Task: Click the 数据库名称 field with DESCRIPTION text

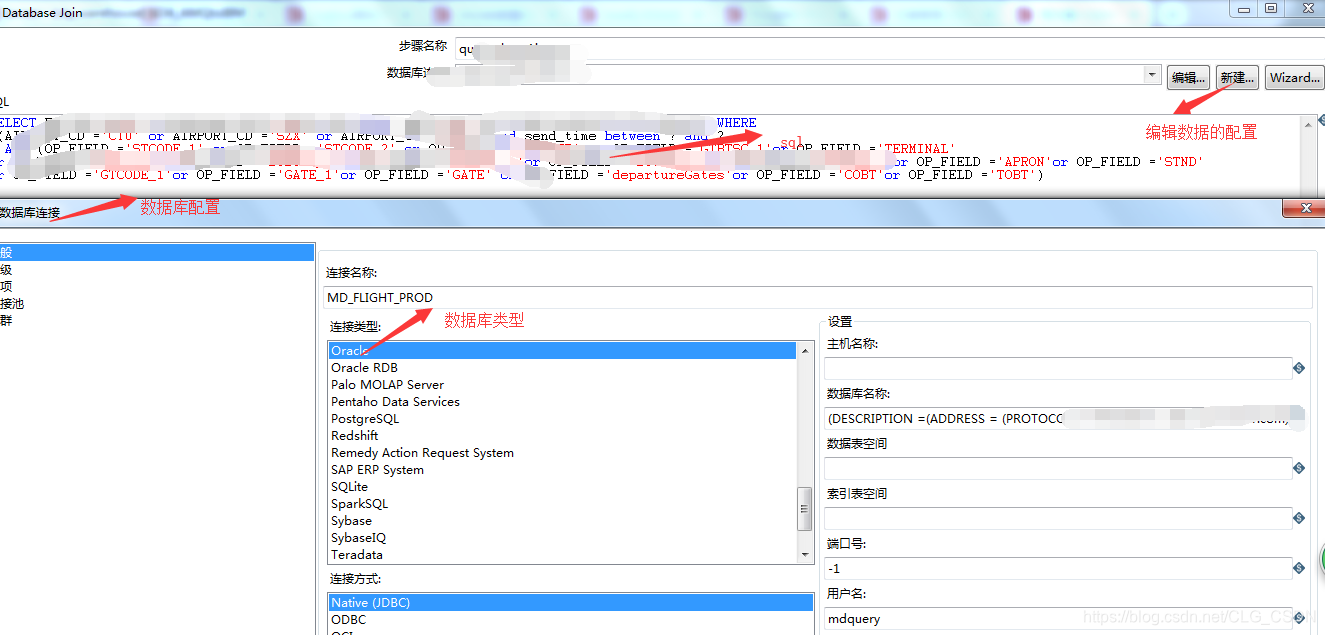Action: 1058,419
